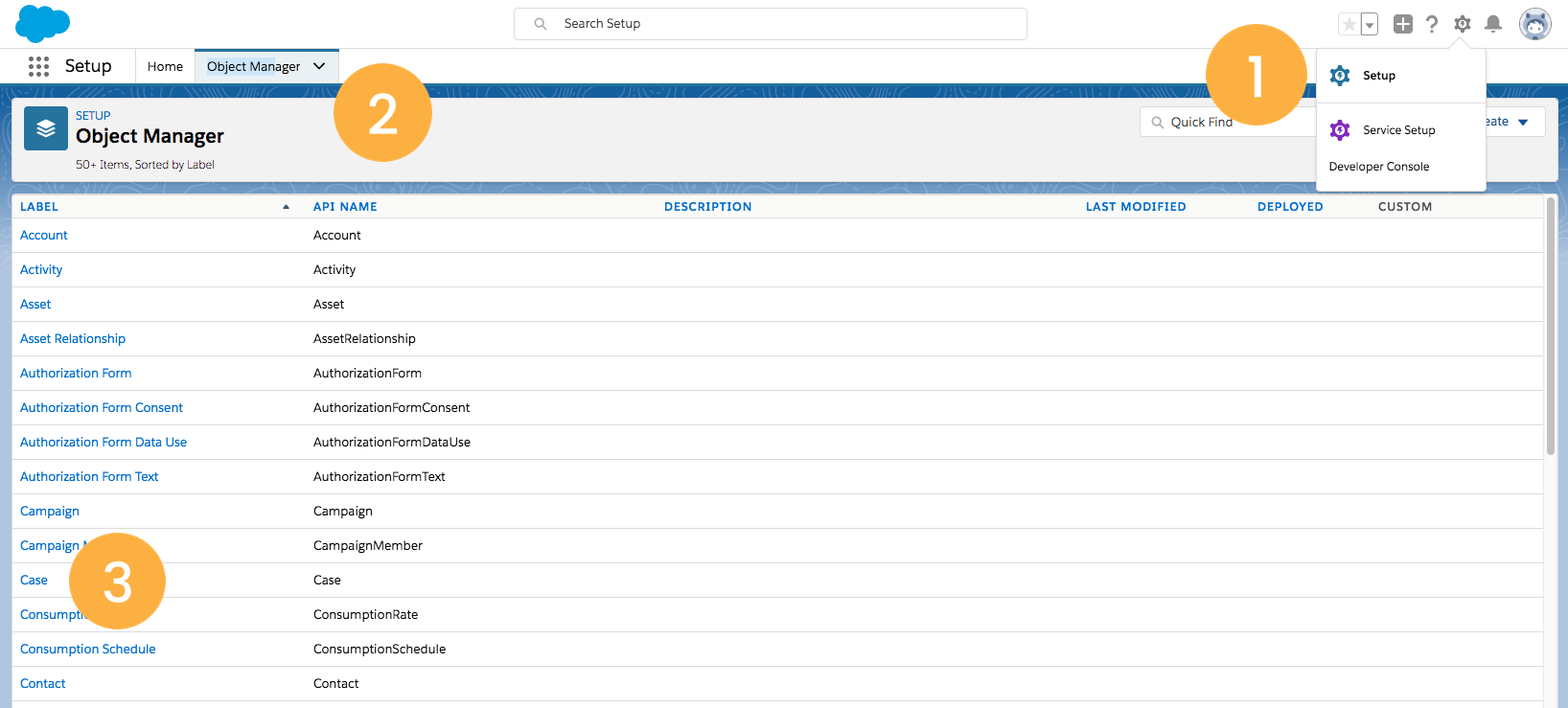Focus the Search Setup field

tap(771, 24)
